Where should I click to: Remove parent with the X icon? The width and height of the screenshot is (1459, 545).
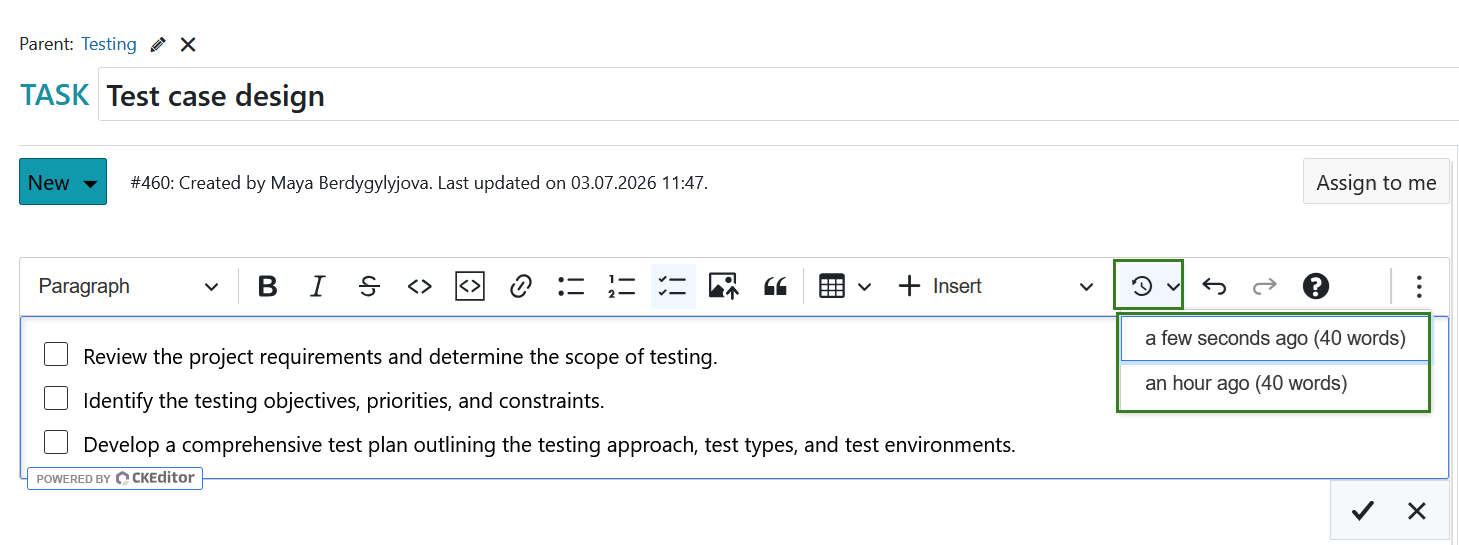[188, 45]
